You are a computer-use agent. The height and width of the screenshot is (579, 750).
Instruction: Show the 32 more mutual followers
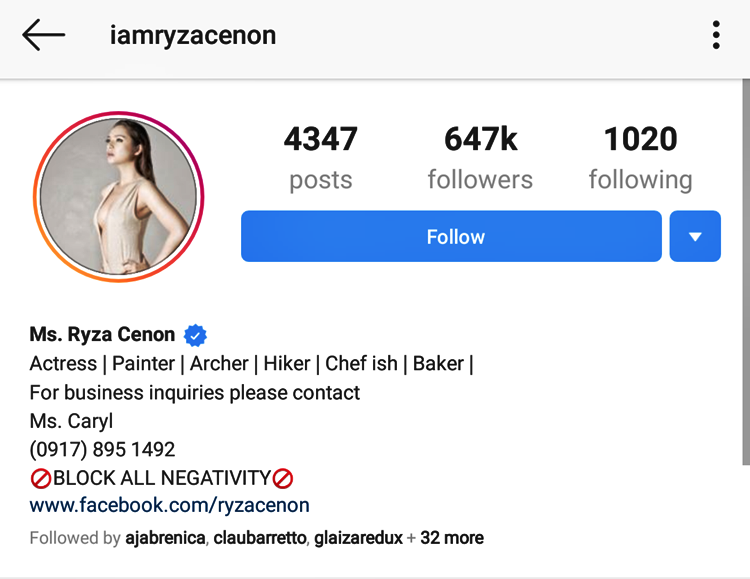(x=452, y=538)
